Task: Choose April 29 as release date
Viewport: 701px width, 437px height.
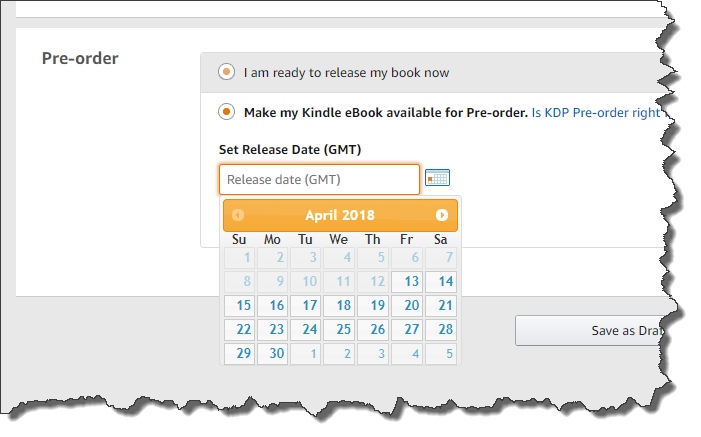Action: pyautogui.click(x=239, y=354)
